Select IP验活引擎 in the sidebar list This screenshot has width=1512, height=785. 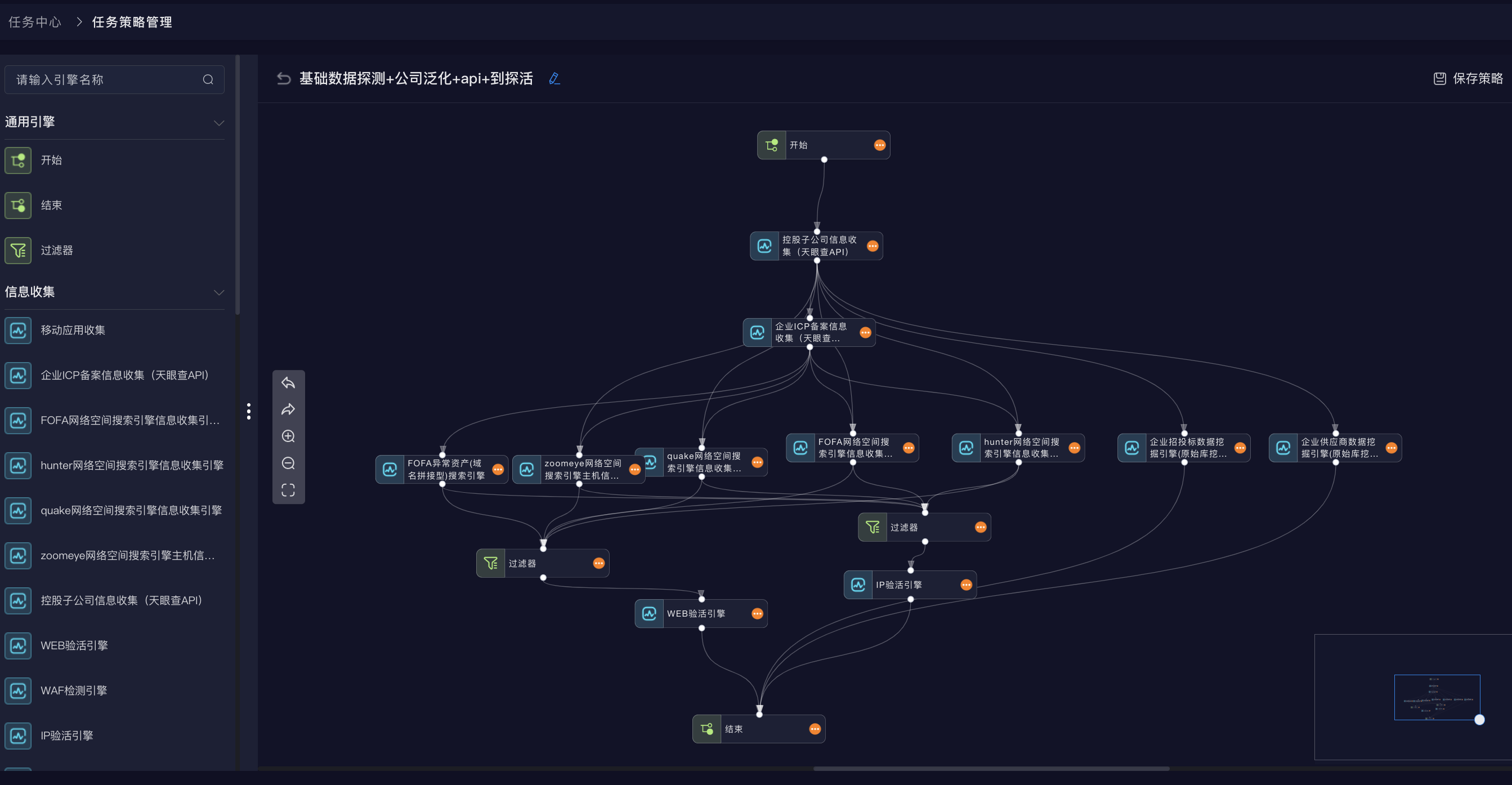[67, 735]
